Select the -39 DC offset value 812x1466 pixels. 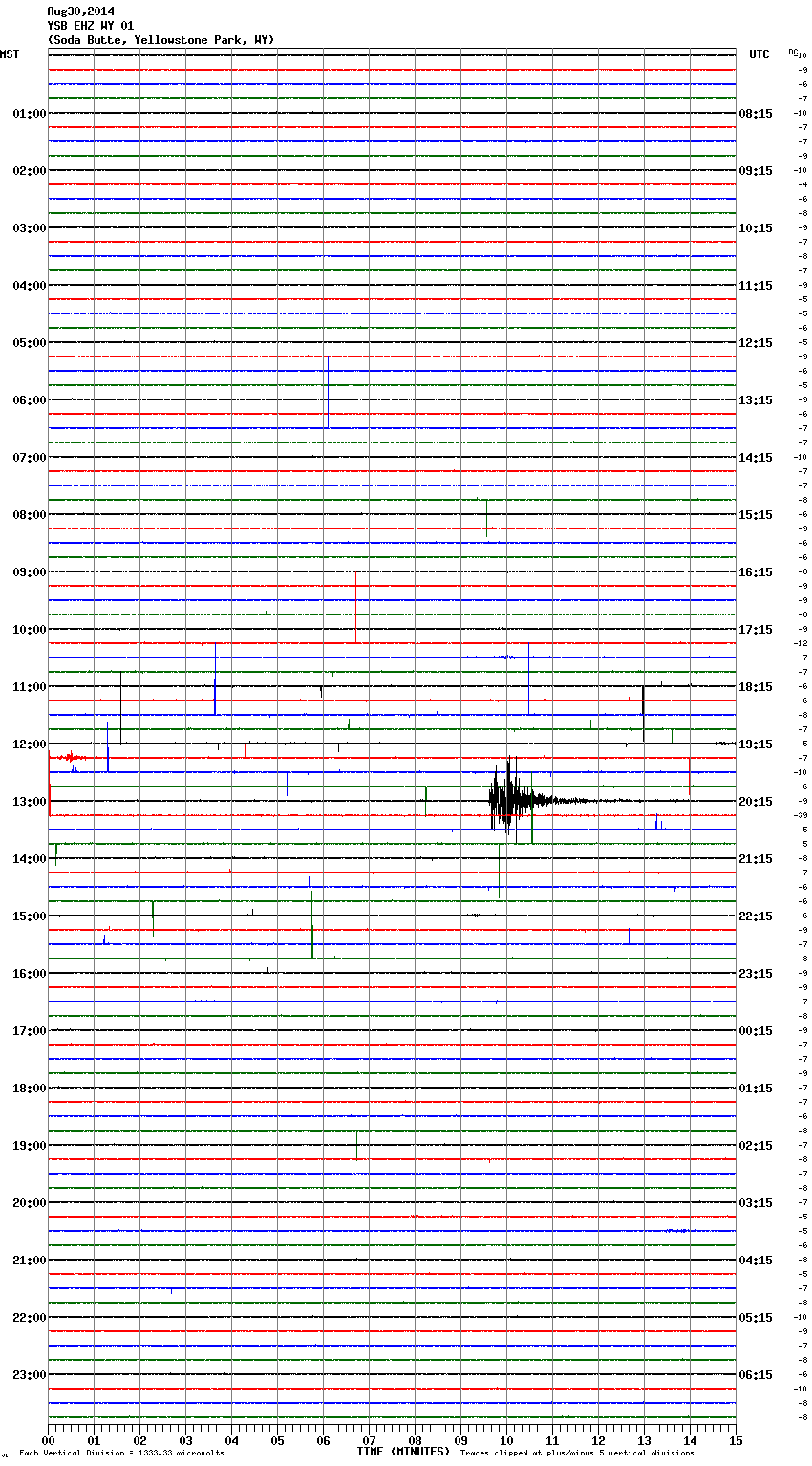point(801,816)
